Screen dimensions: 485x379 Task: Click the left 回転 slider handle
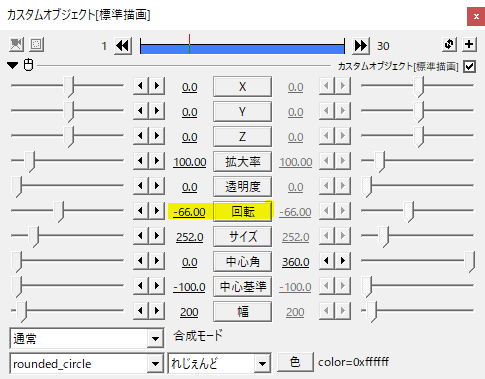pos(59,212)
